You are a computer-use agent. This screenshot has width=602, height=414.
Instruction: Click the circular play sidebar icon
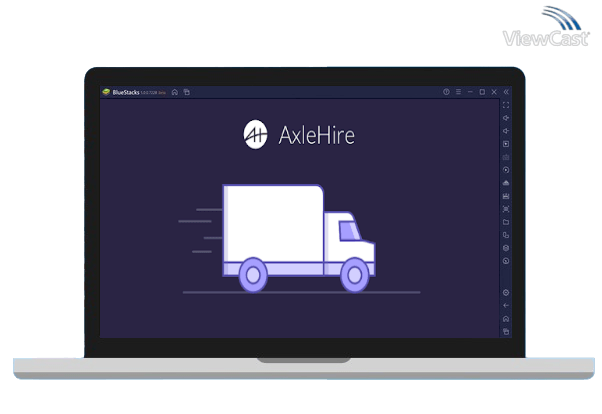[x=506, y=170]
